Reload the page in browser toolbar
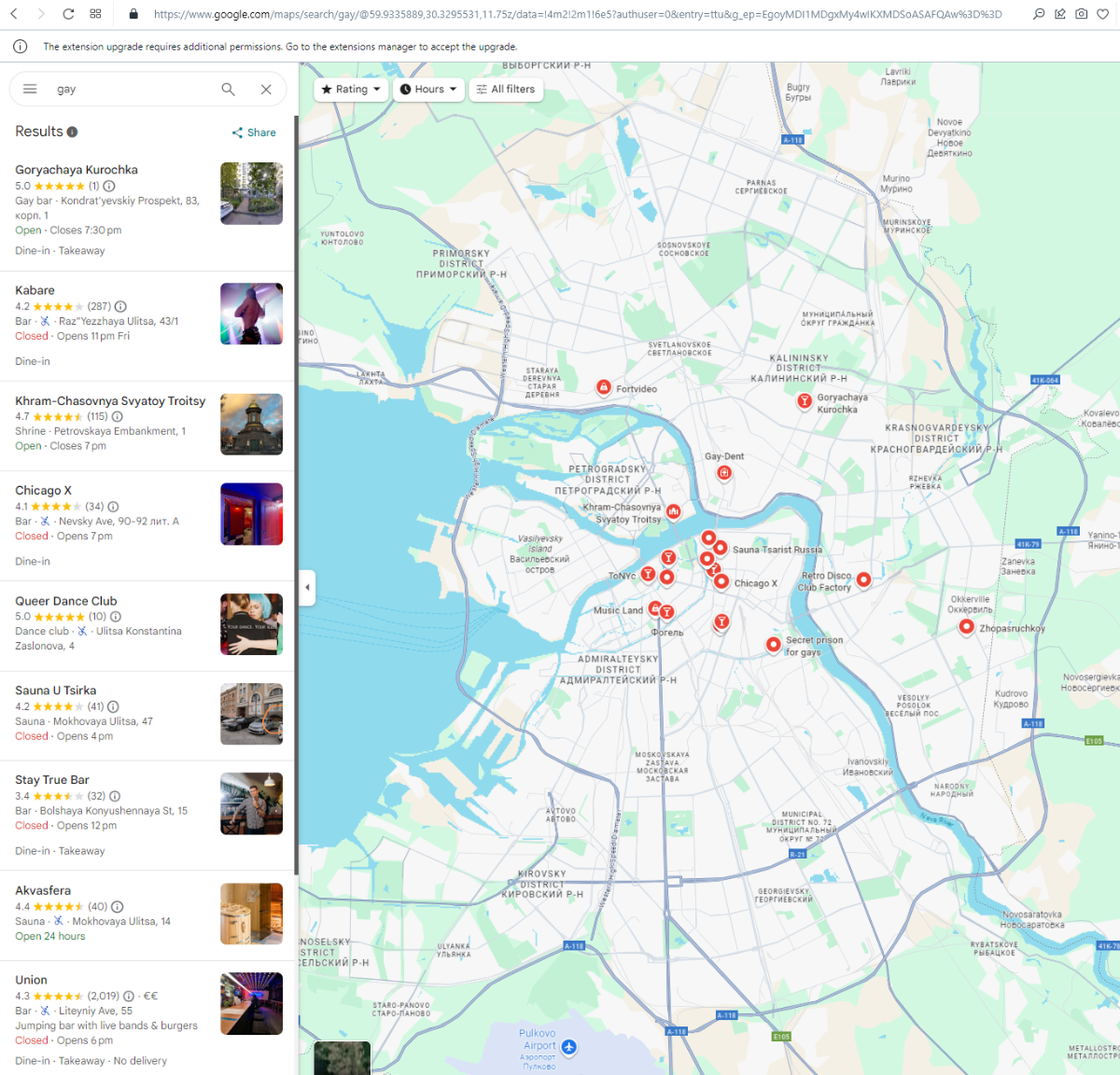1120x1075 pixels. 68,14
